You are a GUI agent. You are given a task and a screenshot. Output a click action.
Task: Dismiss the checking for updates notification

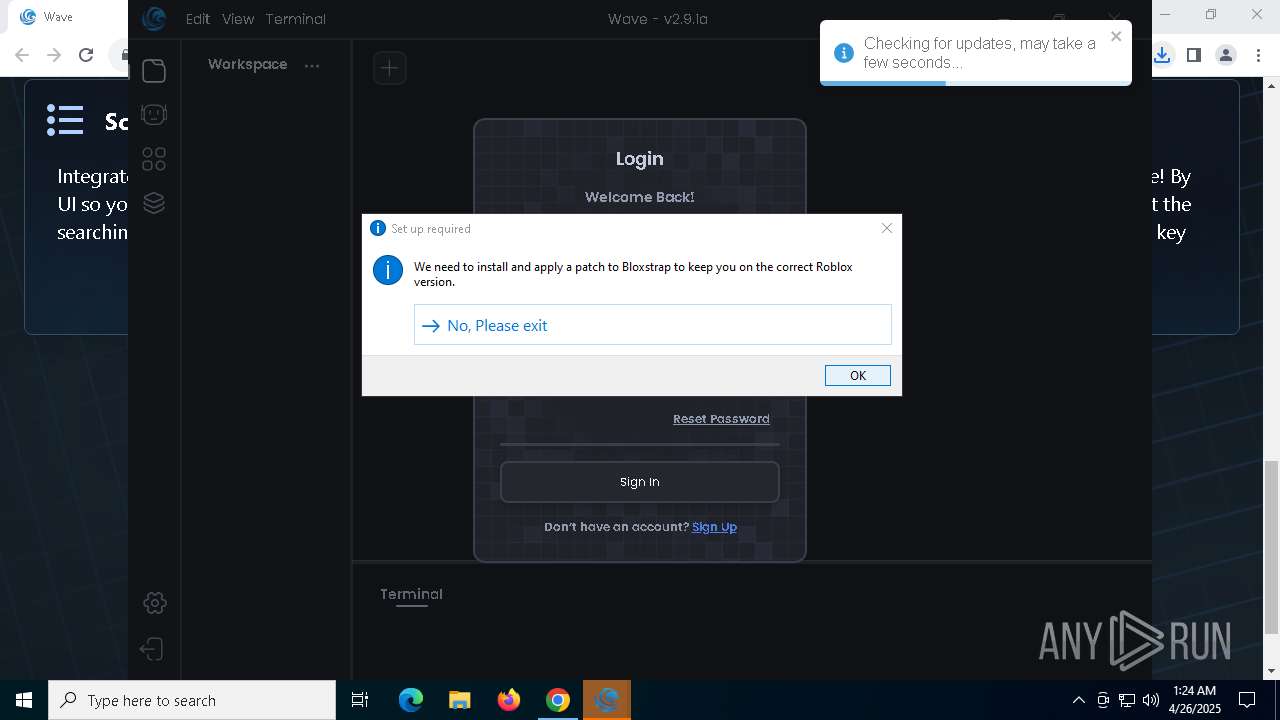pyautogui.click(x=1116, y=37)
